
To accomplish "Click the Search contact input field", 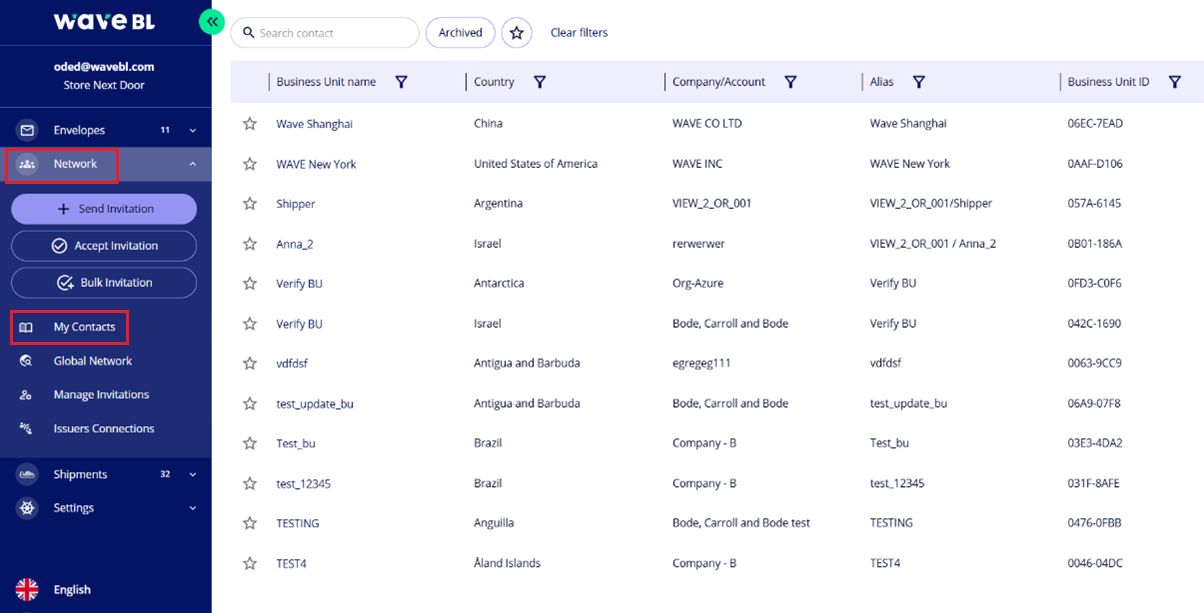I will pos(330,33).
